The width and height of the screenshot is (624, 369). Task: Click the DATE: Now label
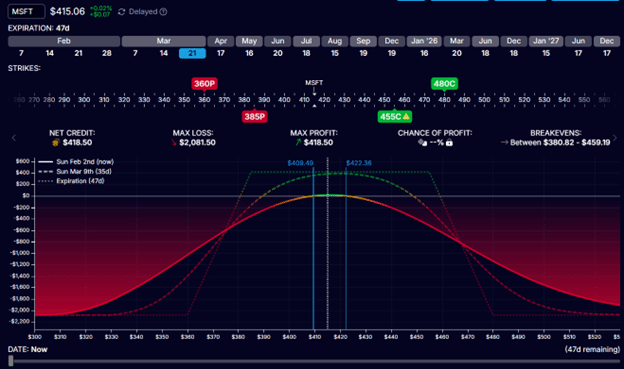point(27,349)
